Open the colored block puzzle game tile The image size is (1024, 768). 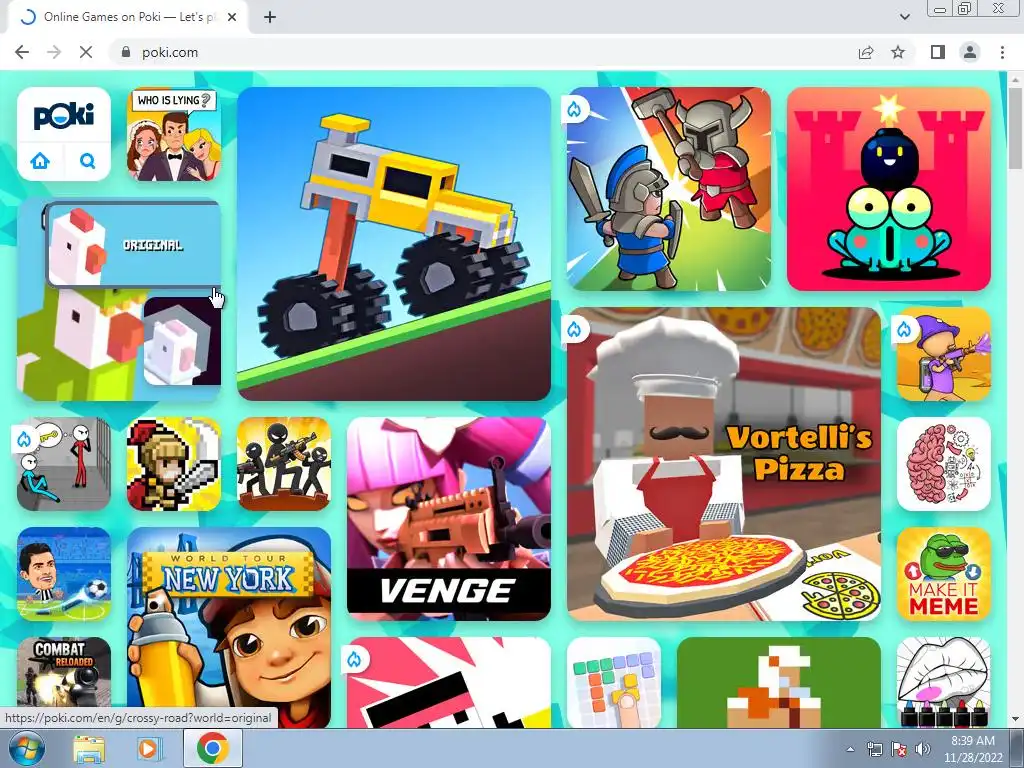[614, 682]
